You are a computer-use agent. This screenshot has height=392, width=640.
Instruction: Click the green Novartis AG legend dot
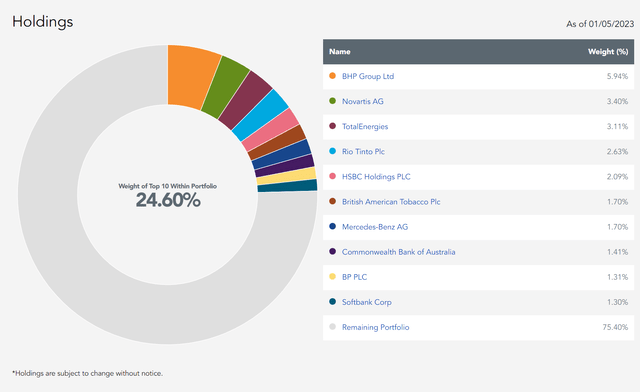(x=332, y=101)
